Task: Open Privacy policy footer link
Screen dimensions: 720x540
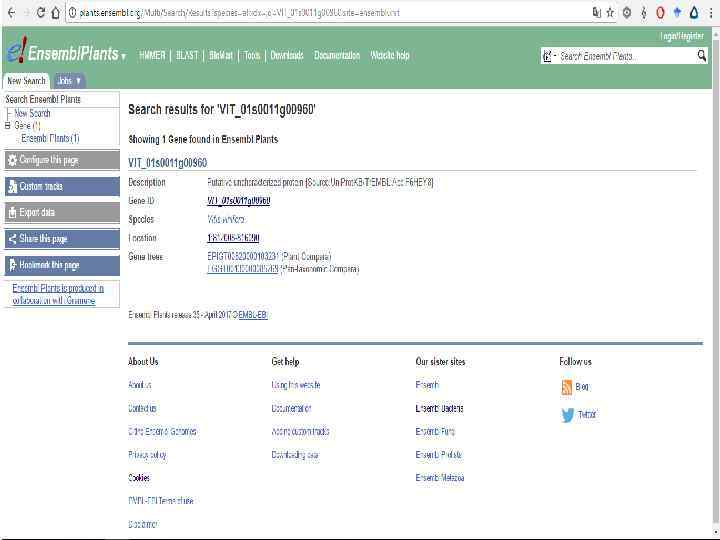Action: click(x=147, y=455)
